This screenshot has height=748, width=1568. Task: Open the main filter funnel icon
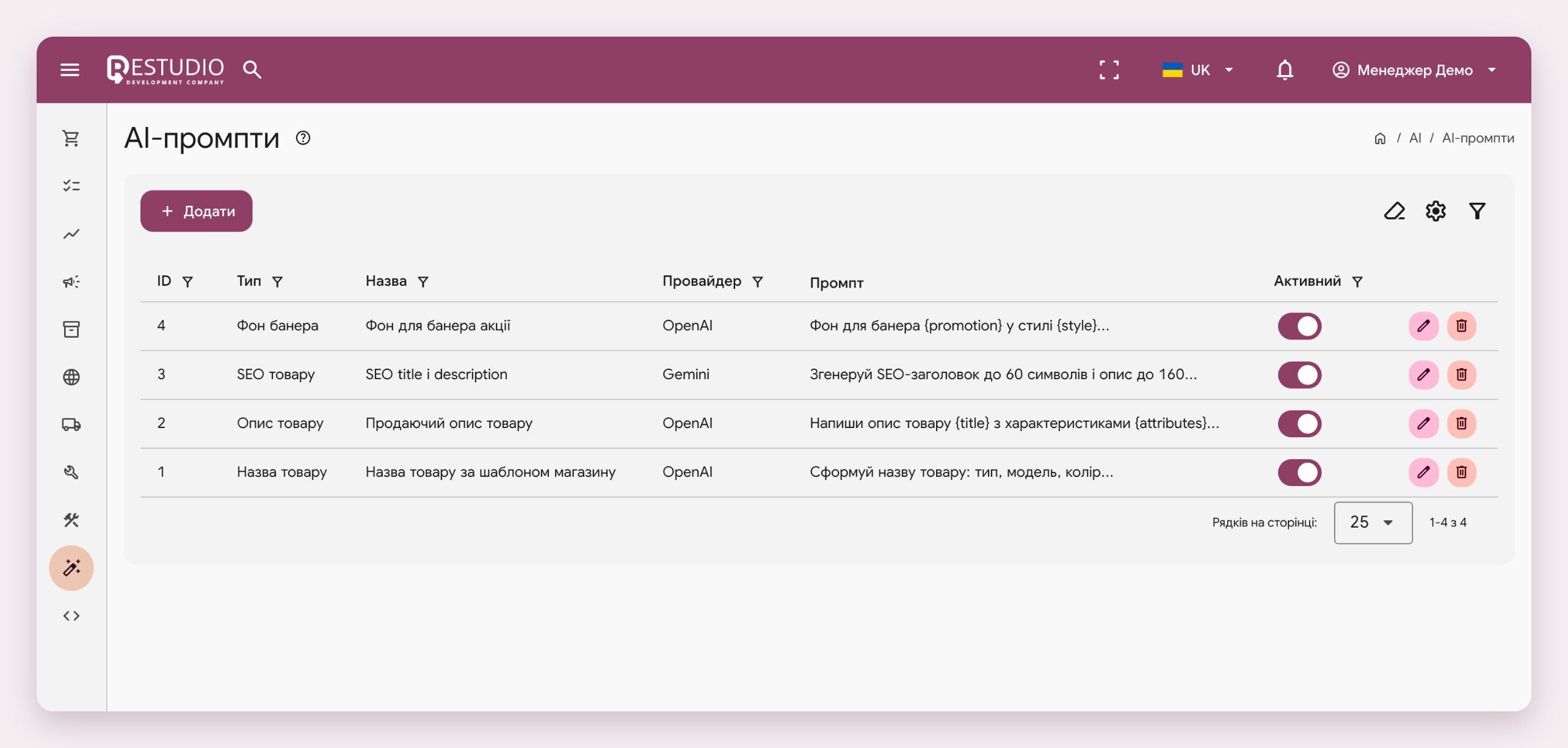(1477, 211)
